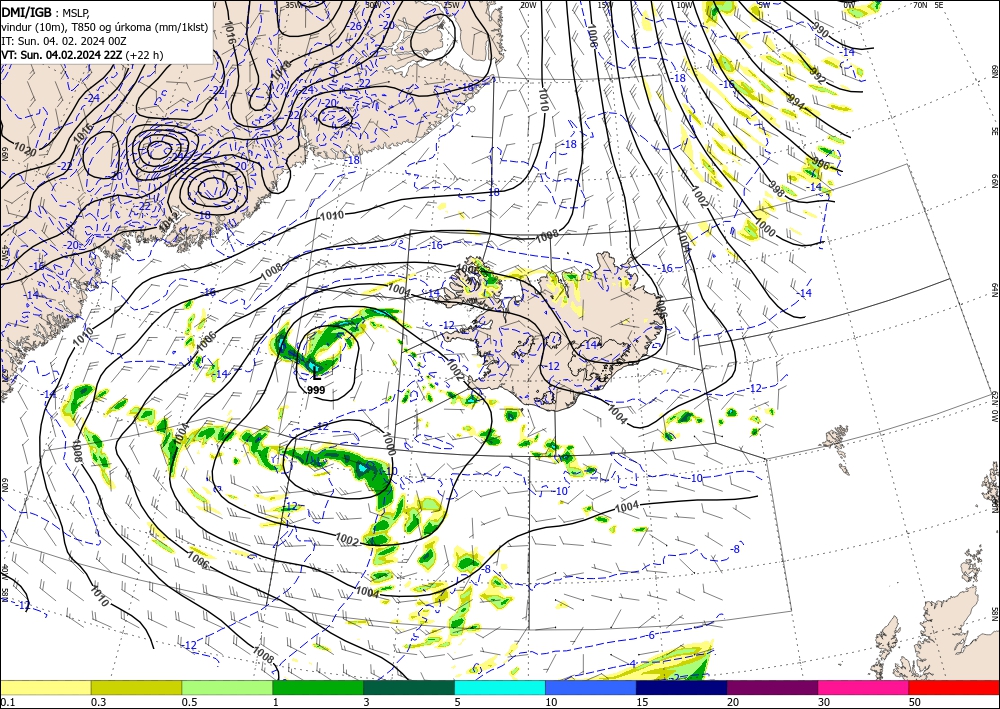
Task: Select the navy 15–20 legend swatch
Action: tap(682, 687)
